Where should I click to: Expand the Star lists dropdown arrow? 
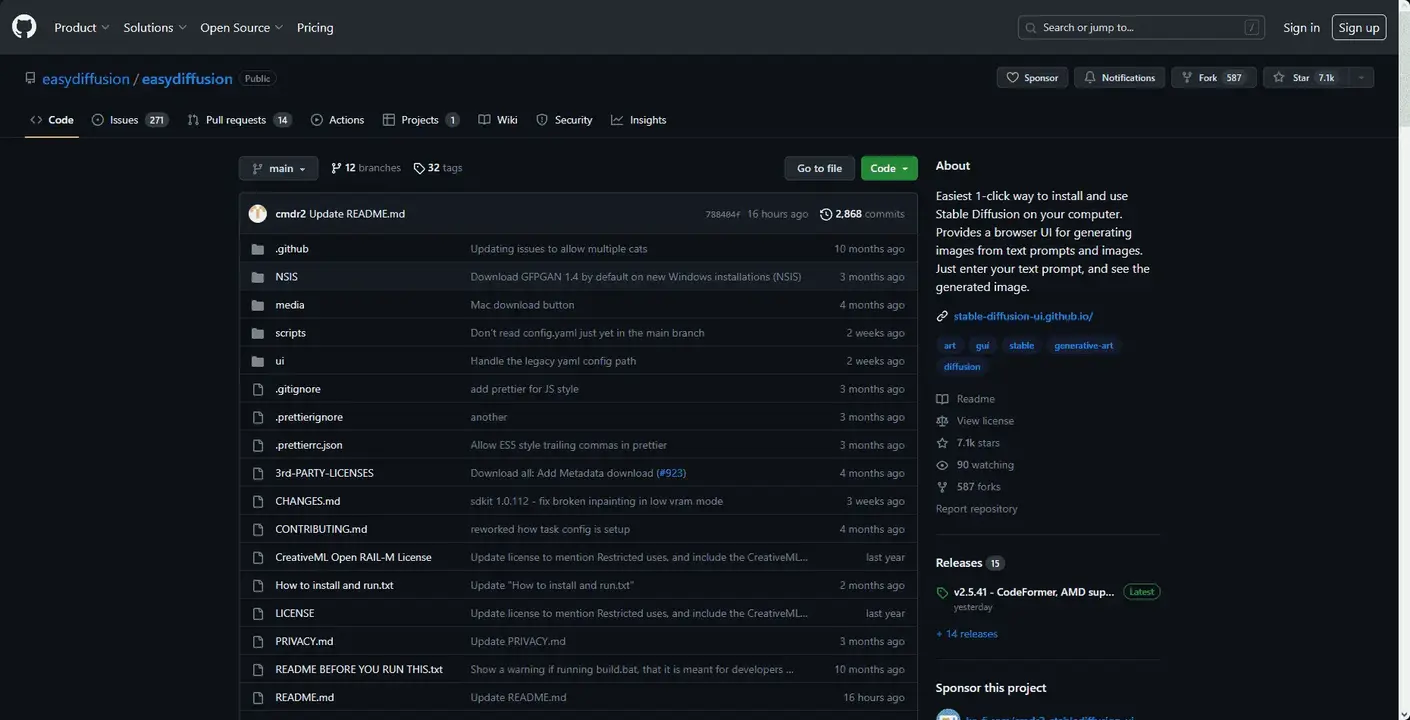pyautogui.click(x=1360, y=77)
